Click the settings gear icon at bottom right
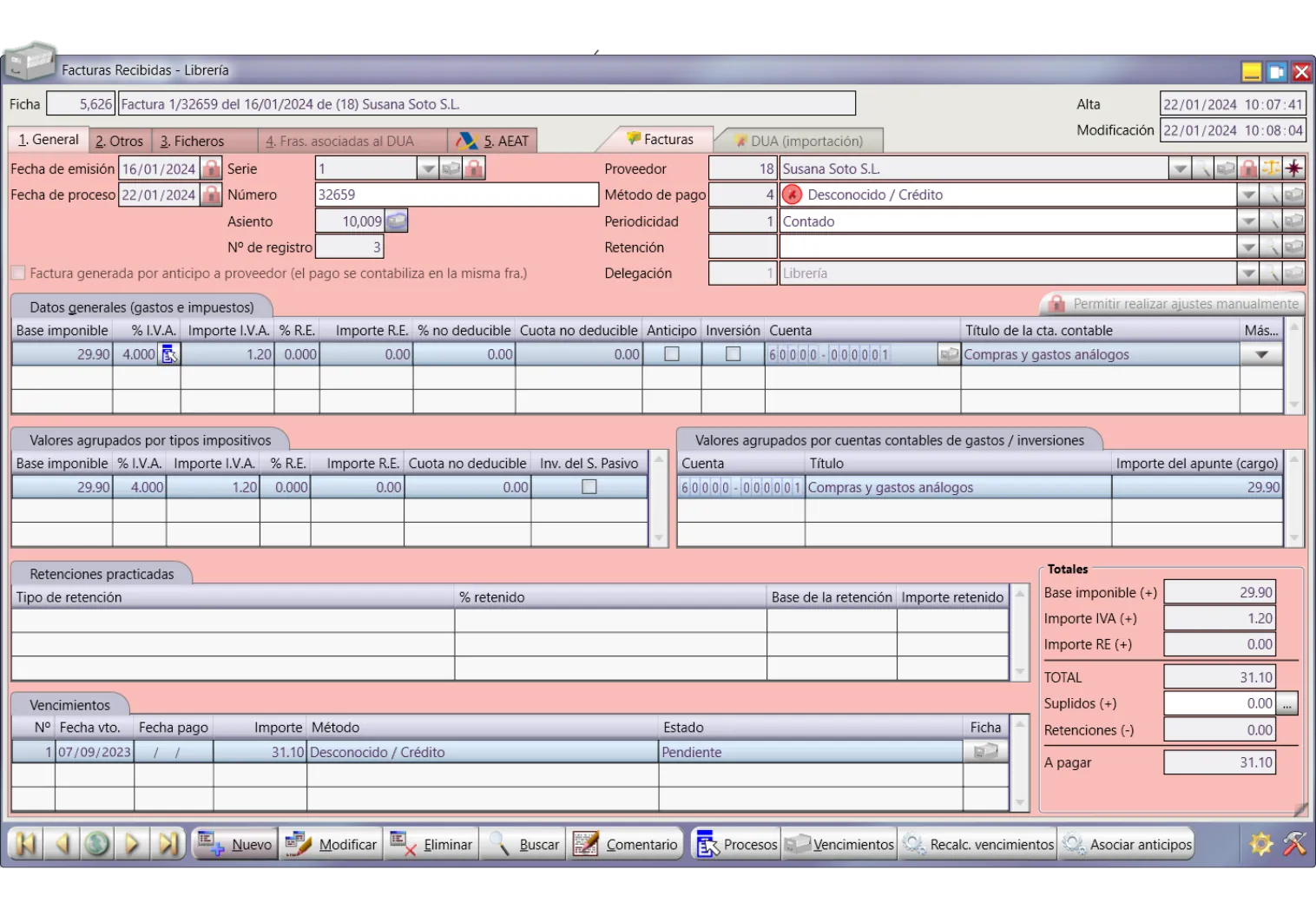The width and height of the screenshot is (1316, 903). click(x=1260, y=844)
